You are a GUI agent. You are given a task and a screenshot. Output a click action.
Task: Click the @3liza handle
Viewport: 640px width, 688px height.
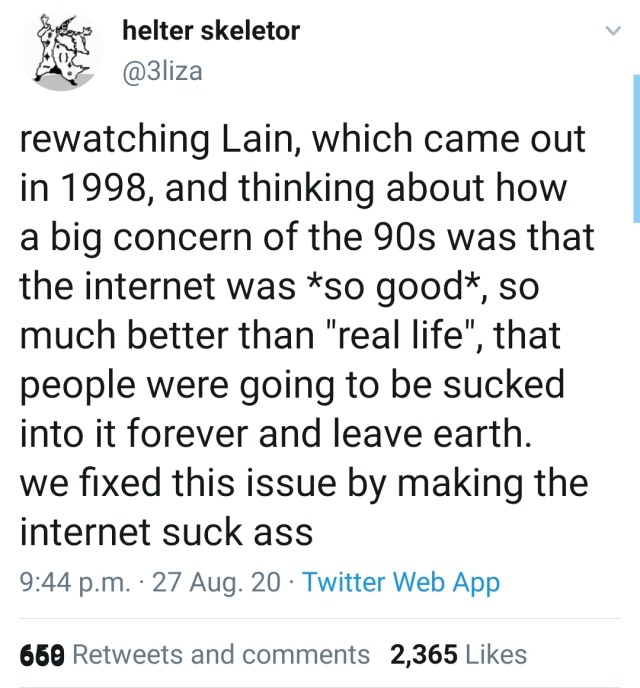[162, 71]
